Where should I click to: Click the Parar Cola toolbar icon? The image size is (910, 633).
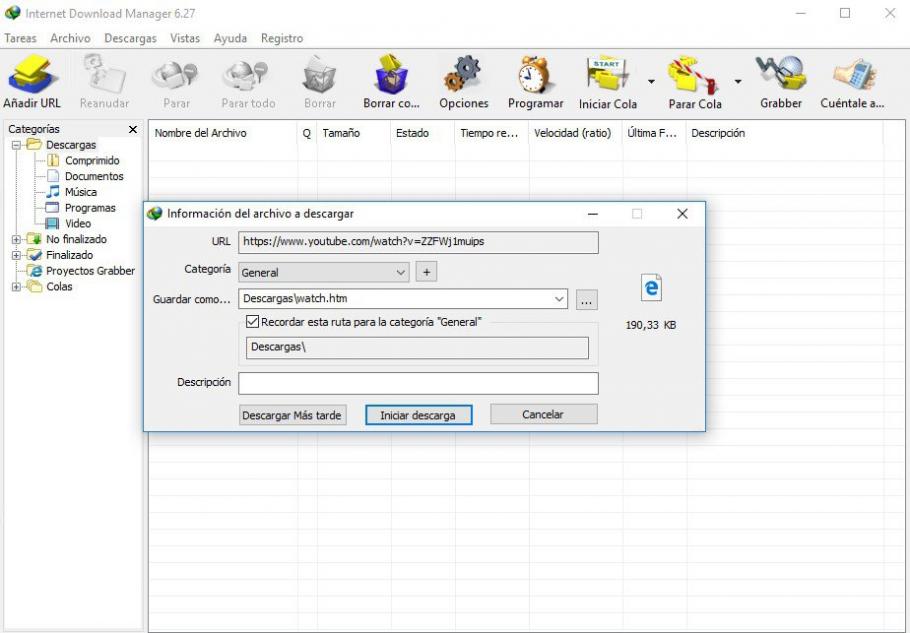(x=694, y=75)
